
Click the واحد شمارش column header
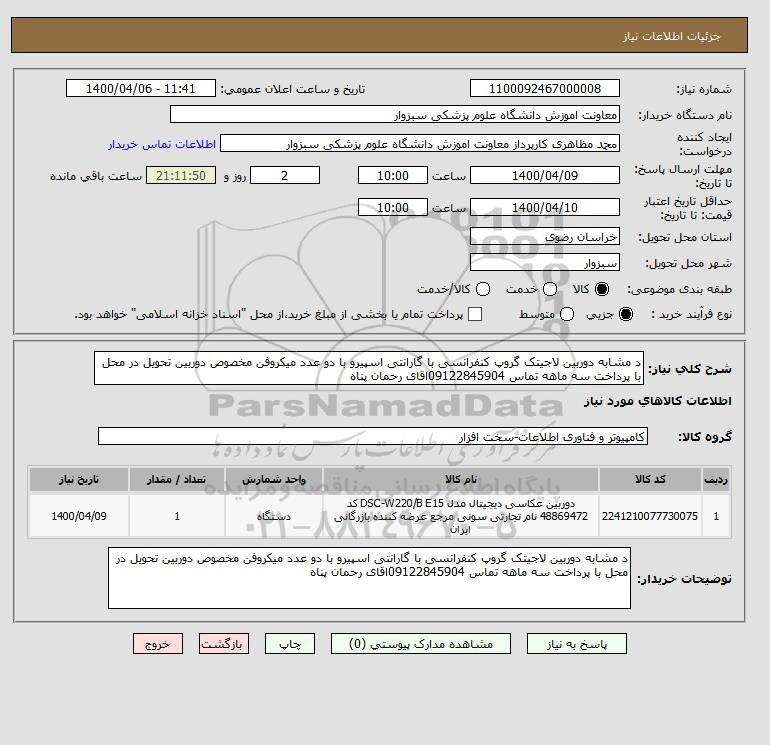274,479
